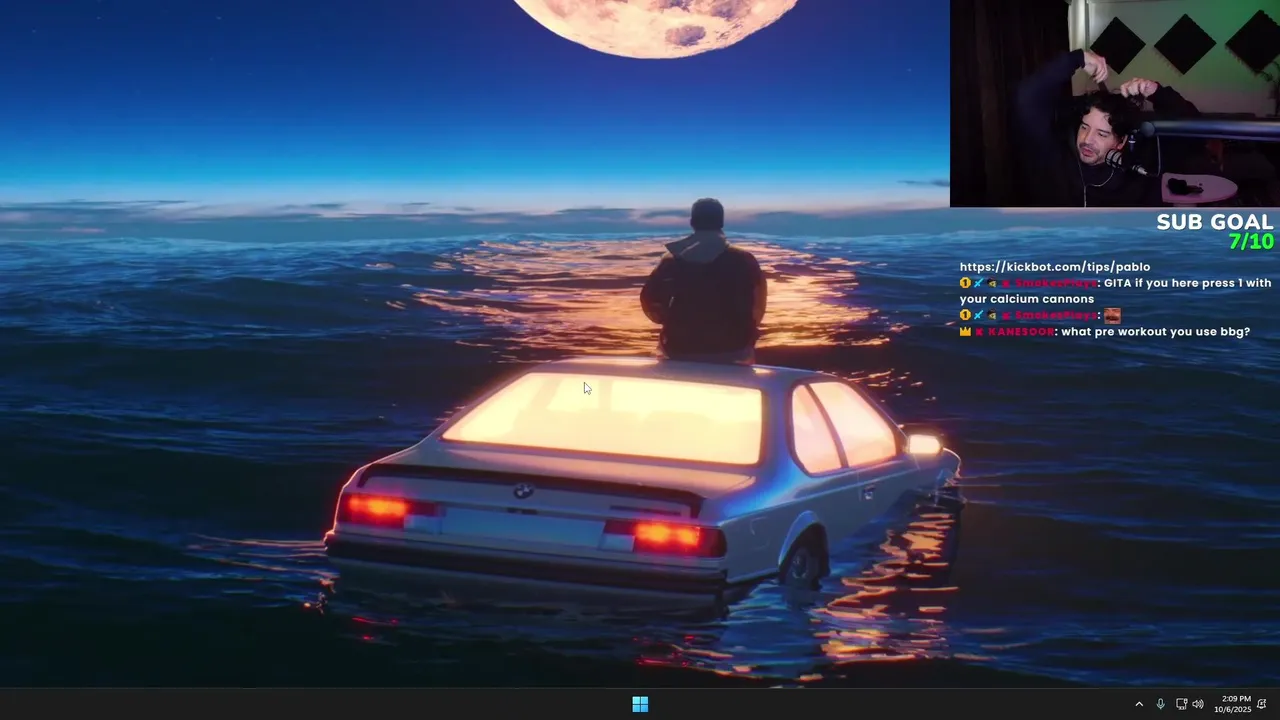Open the network connection tray icon
1280x720 pixels.
tap(1181, 704)
